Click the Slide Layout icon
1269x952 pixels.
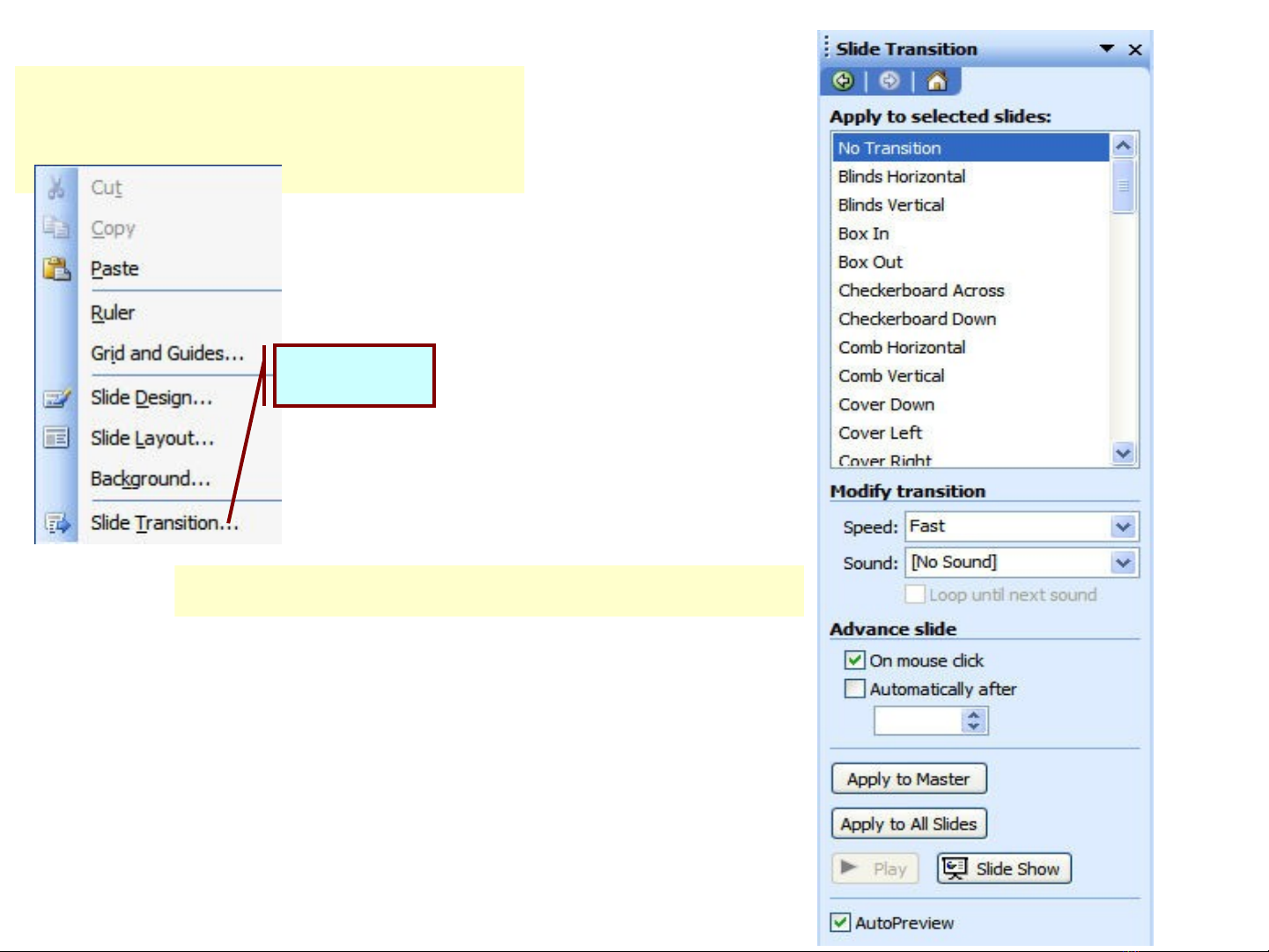(x=56, y=438)
